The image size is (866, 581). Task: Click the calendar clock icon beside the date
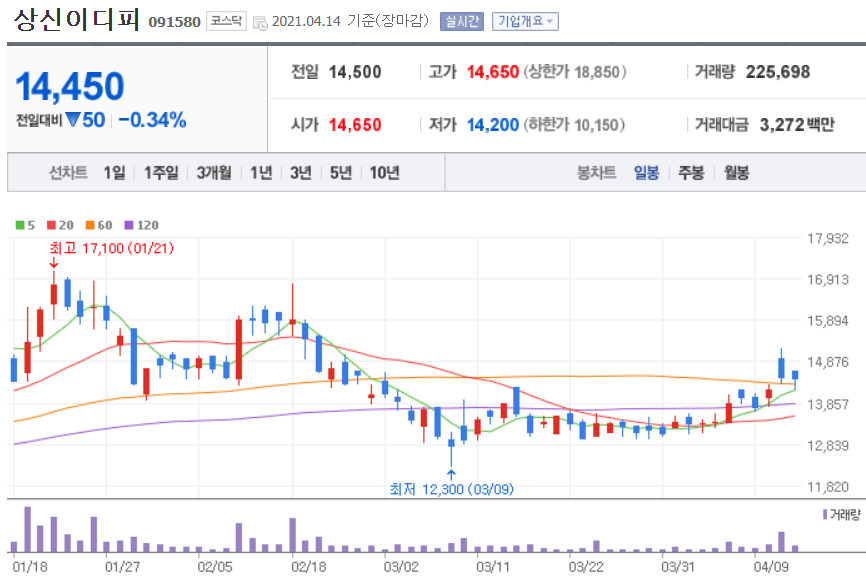(260, 23)
